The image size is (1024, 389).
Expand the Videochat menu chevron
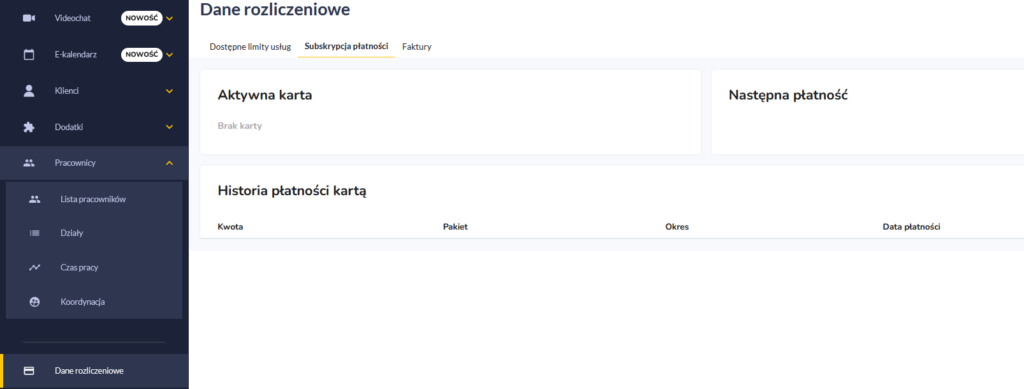coord(170,19)
